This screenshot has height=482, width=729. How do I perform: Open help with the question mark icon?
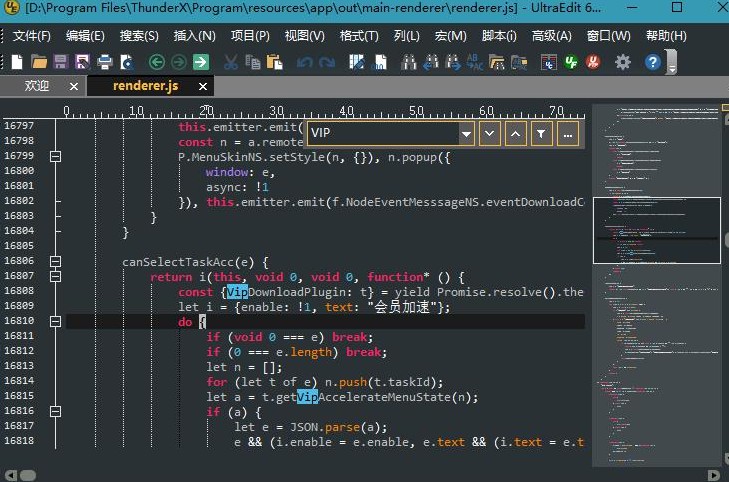click(x=652, y=62)
